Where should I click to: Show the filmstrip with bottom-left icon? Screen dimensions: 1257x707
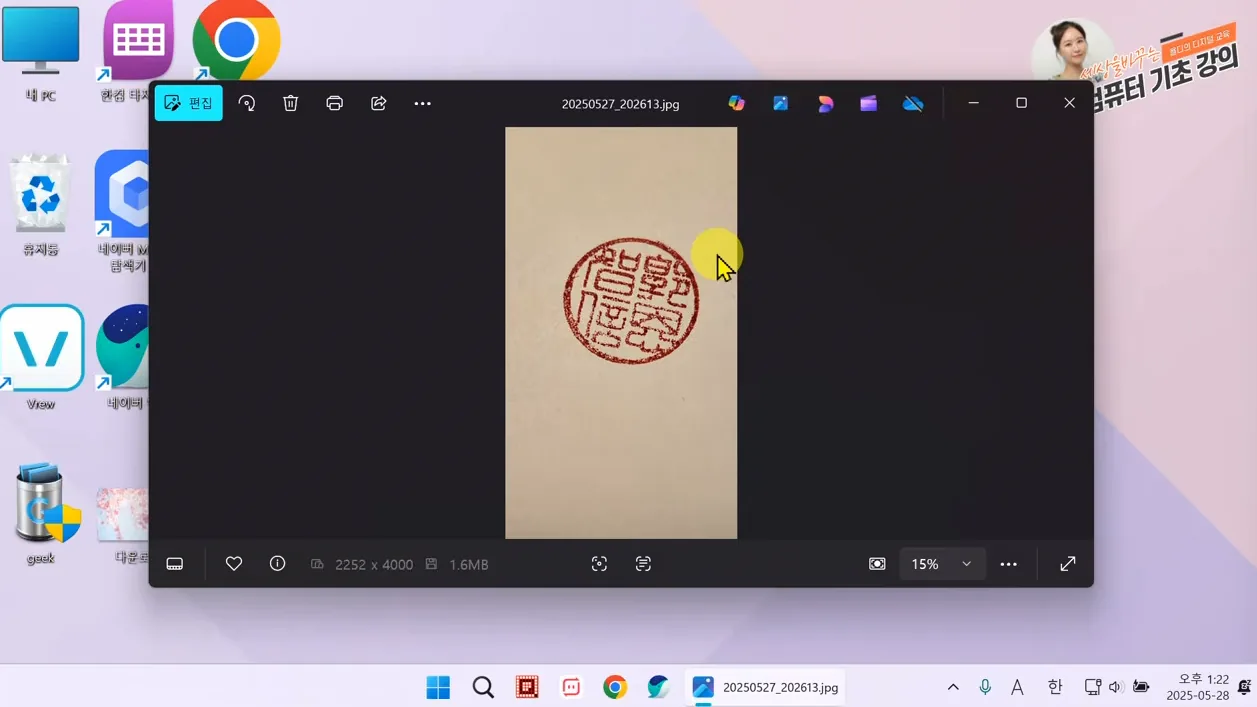175,564
